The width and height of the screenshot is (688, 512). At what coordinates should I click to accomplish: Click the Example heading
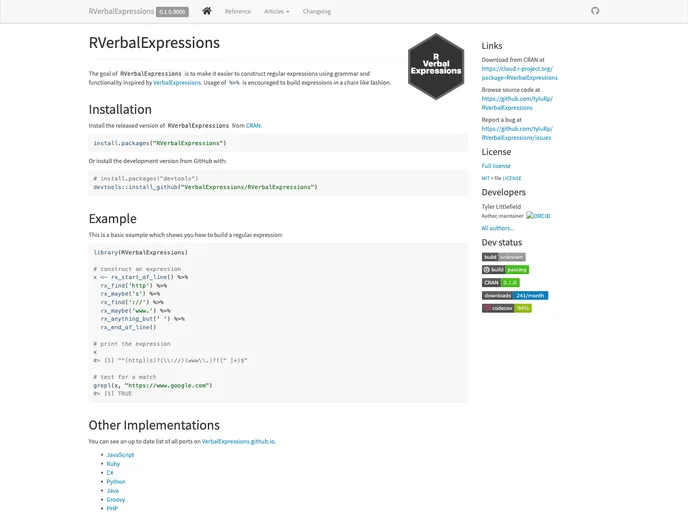(x=113, y=218)
